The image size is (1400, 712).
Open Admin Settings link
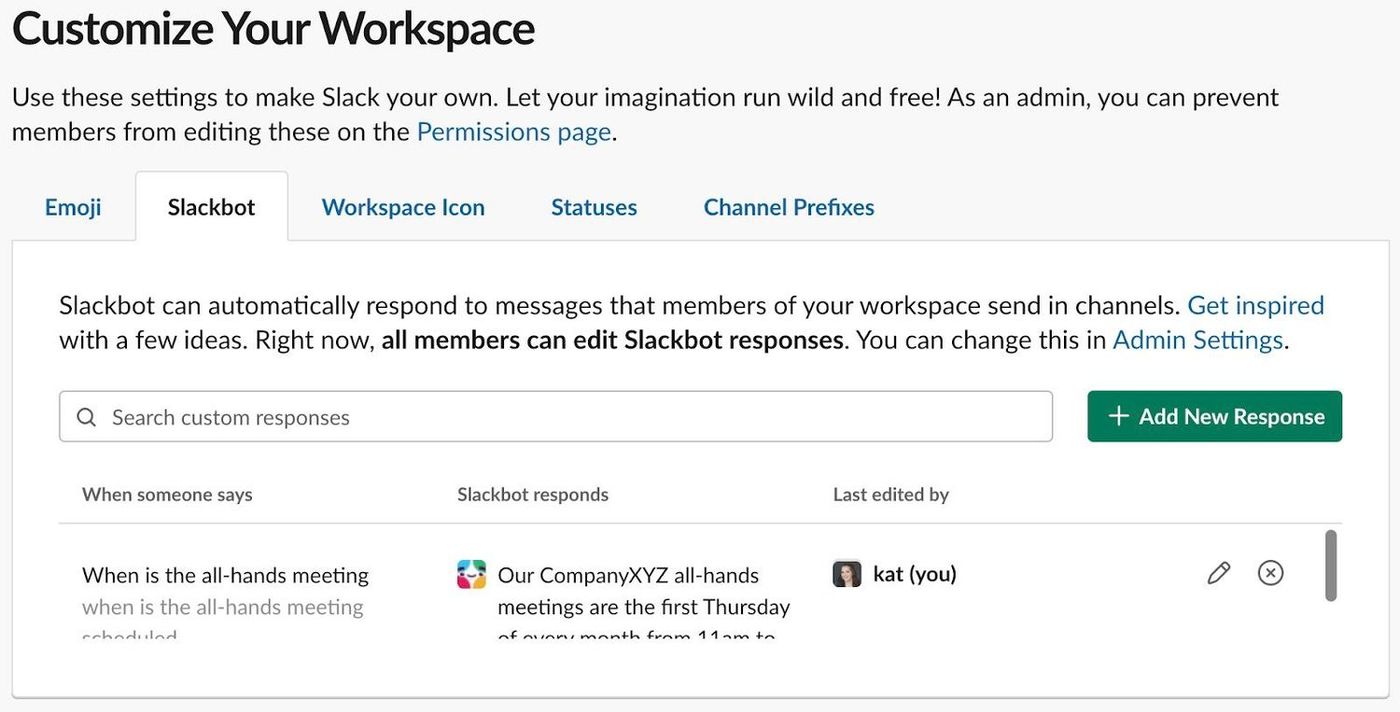coord(1197,339)
